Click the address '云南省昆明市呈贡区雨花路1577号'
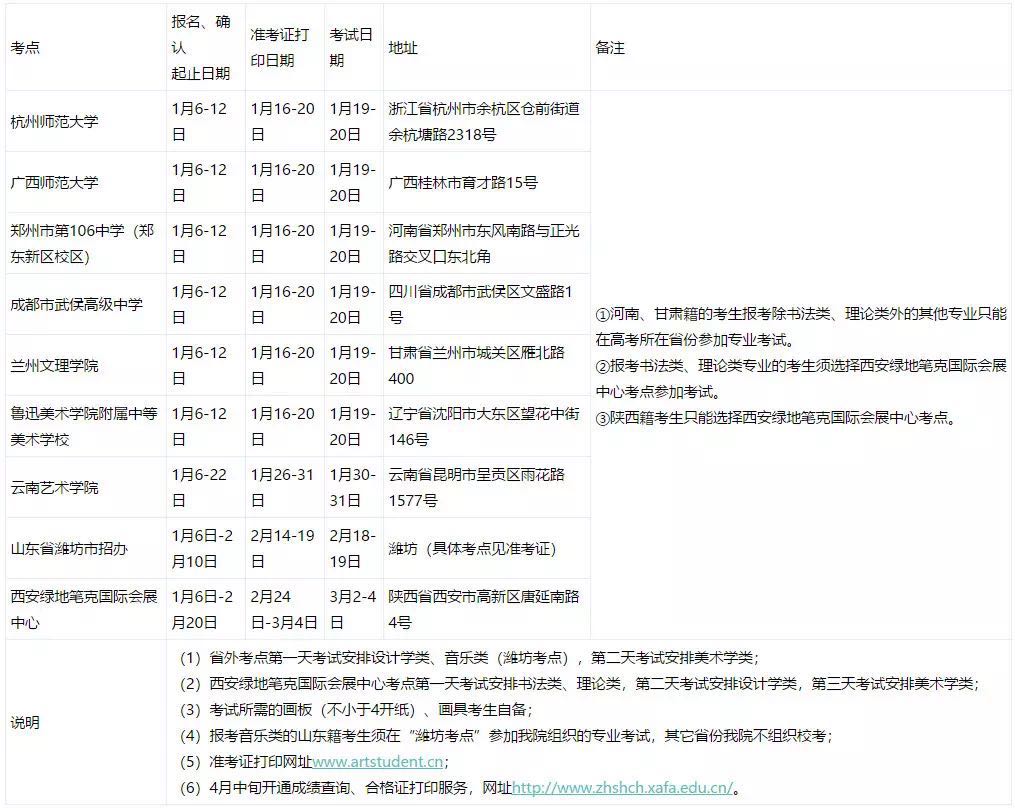Screen dimensions: 1015x808 pos(476,488)
